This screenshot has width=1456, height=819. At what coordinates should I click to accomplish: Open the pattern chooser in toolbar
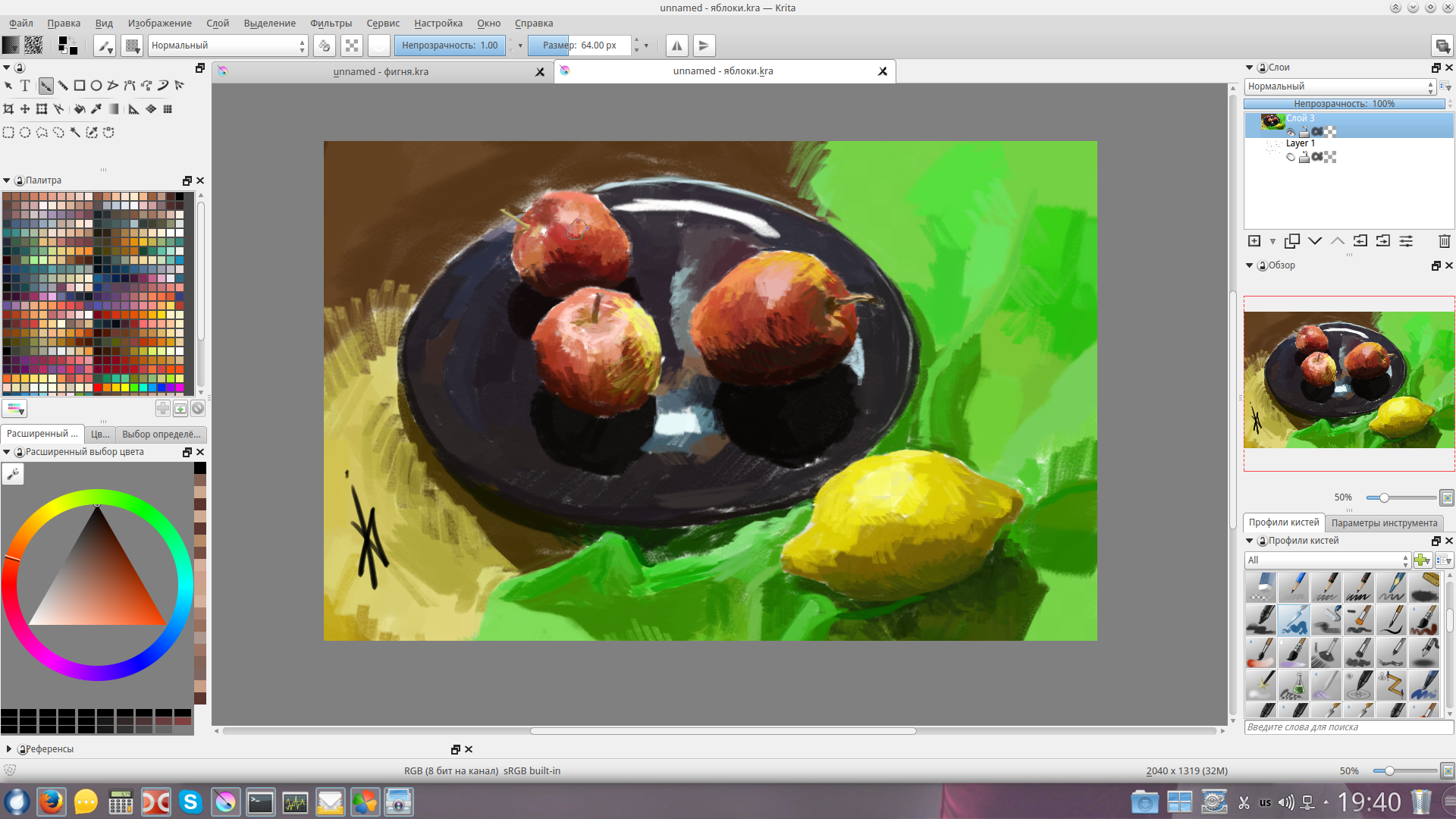(33, 45)
